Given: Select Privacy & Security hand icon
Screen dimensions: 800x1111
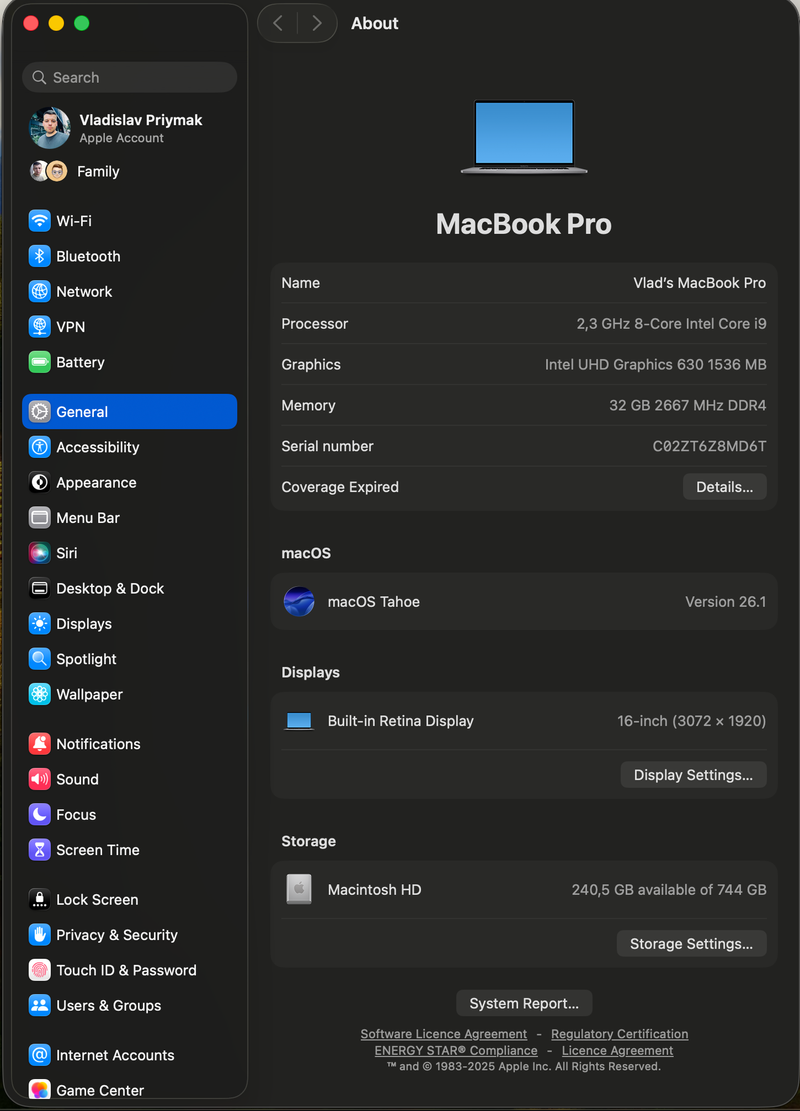Looking at the screenshot, I should pos(40,935).
